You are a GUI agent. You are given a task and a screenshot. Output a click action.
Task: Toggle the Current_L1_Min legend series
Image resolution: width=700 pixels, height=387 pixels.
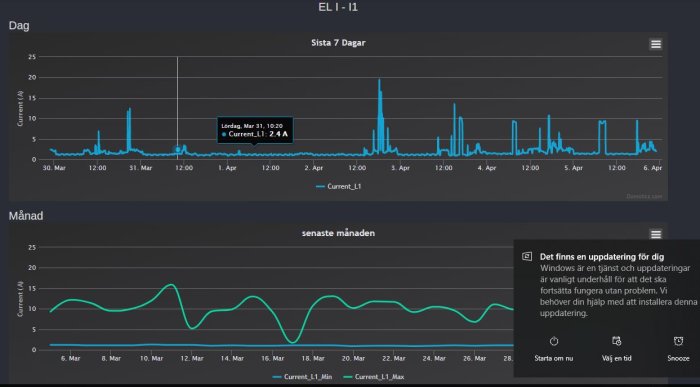pyautogui.click(x=302, y=377)
